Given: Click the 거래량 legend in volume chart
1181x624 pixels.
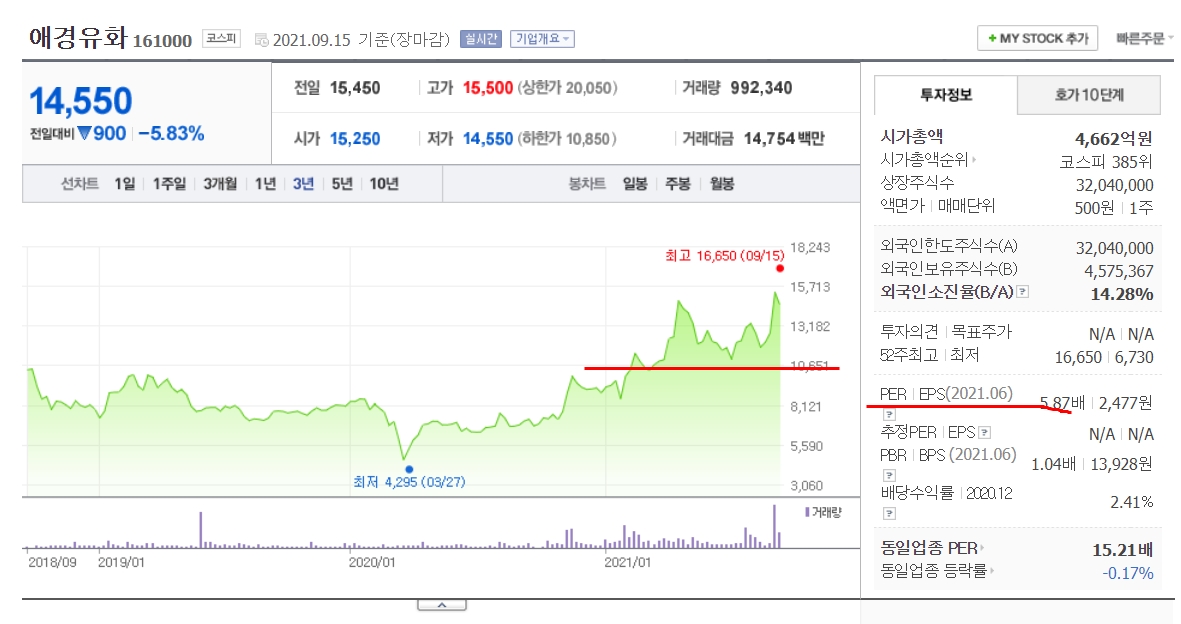Looking at the screenshot, I should (823, 512).
